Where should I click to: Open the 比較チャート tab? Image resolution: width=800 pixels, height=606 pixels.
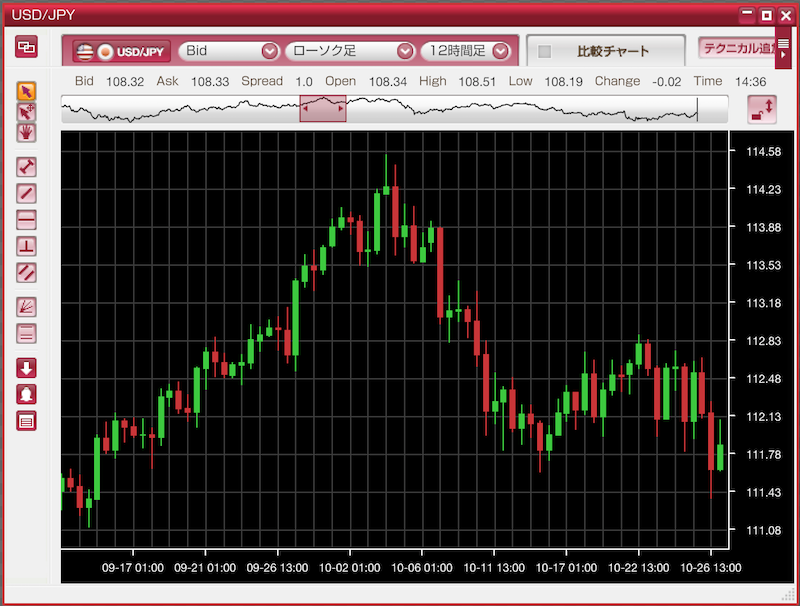[x=612, y=52]
